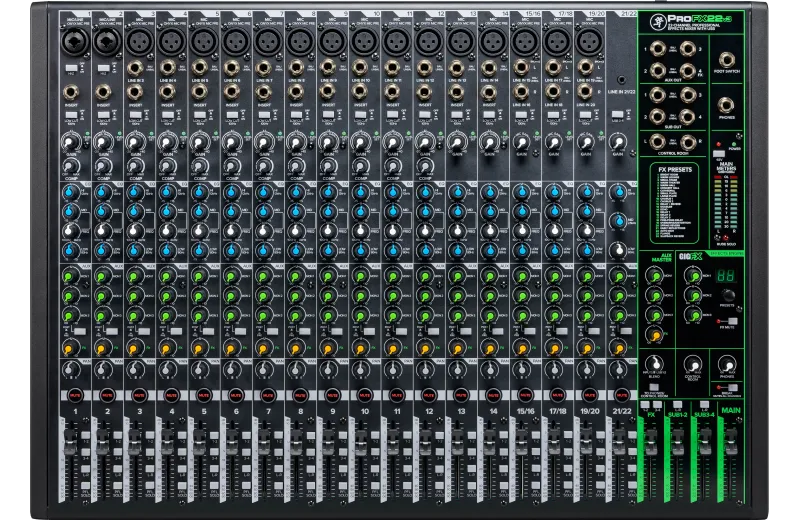
Task: Click the PHONES level knob
Action: (x=727, y=364)
